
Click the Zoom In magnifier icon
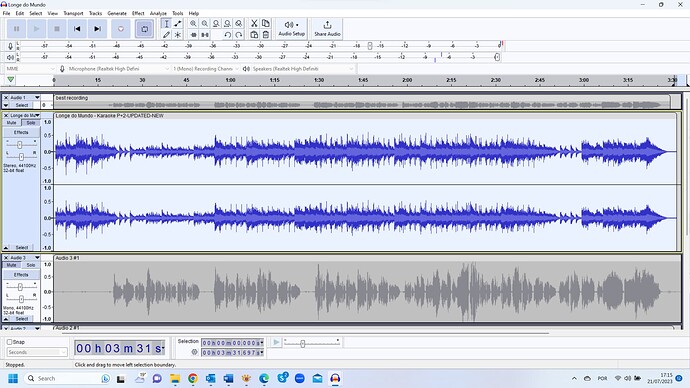pos(193,24)
